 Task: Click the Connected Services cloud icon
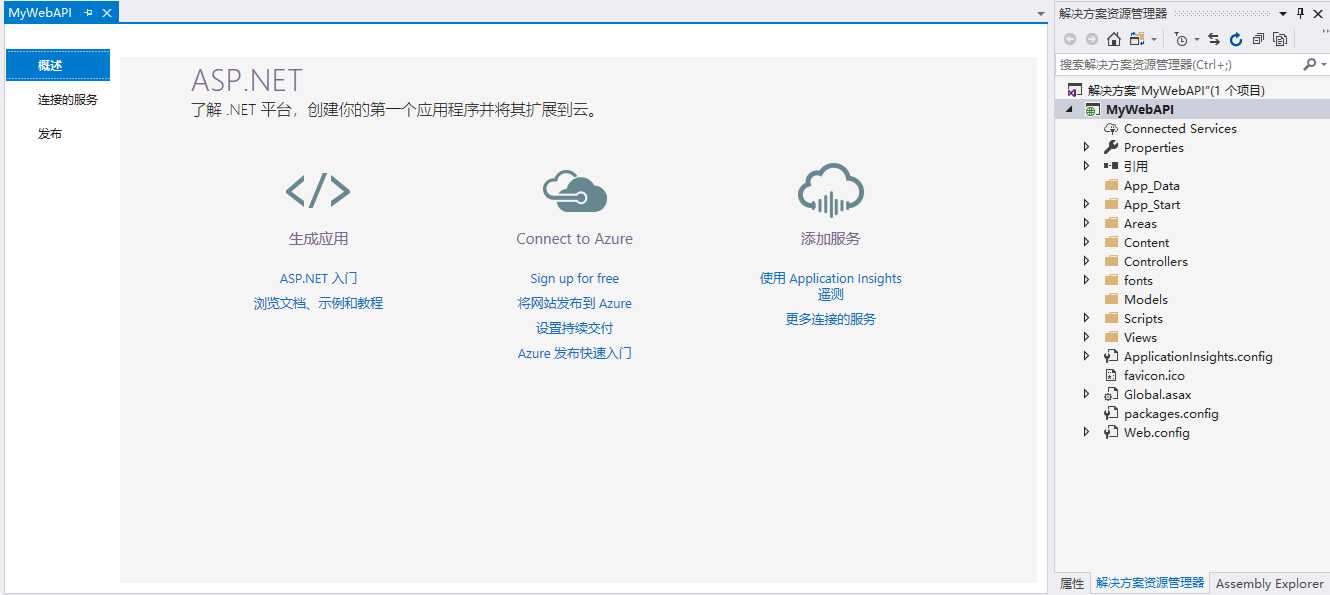(x=1111, y=129)
